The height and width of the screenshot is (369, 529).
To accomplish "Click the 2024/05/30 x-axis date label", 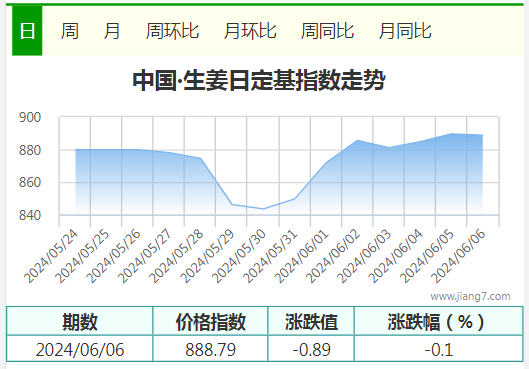I will (239, 256).
